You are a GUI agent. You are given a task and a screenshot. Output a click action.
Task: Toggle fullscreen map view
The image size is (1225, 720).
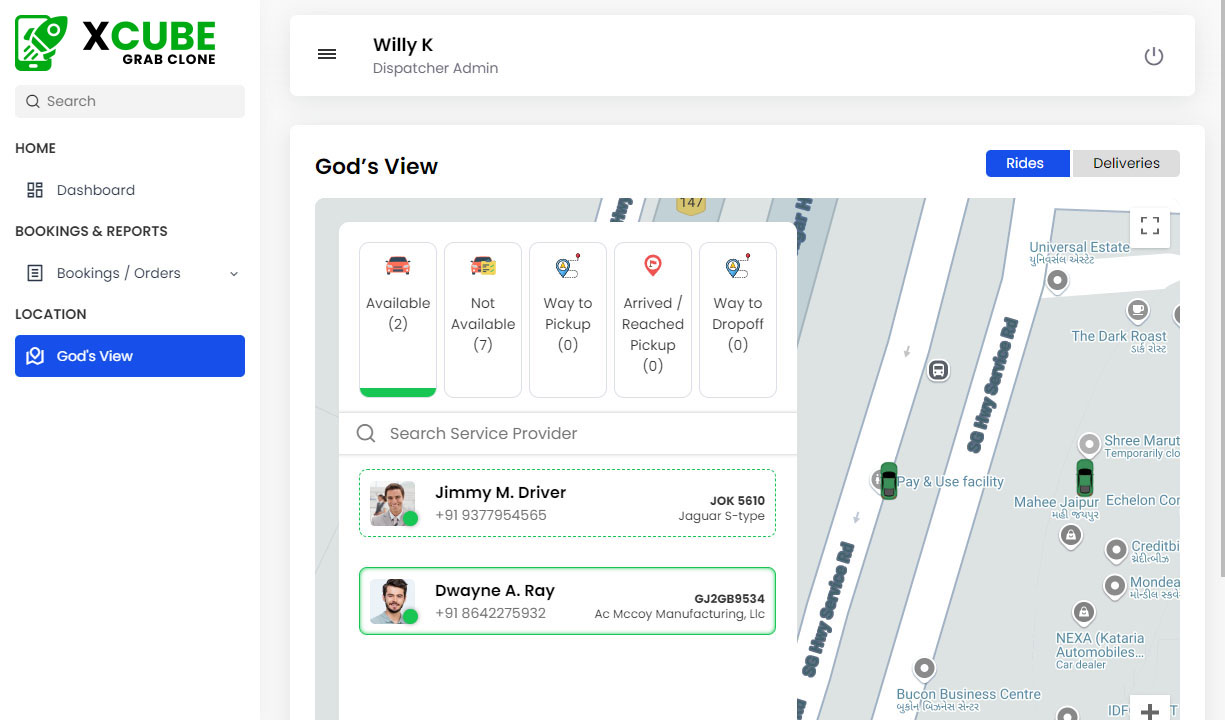click(1149, 226)
